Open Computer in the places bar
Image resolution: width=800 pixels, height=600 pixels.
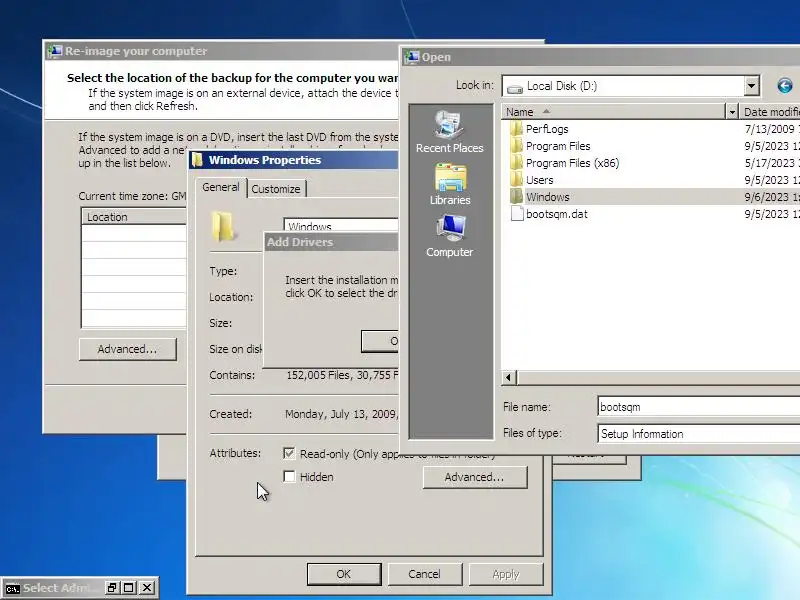pyautogui.click(x=449, y=237)
